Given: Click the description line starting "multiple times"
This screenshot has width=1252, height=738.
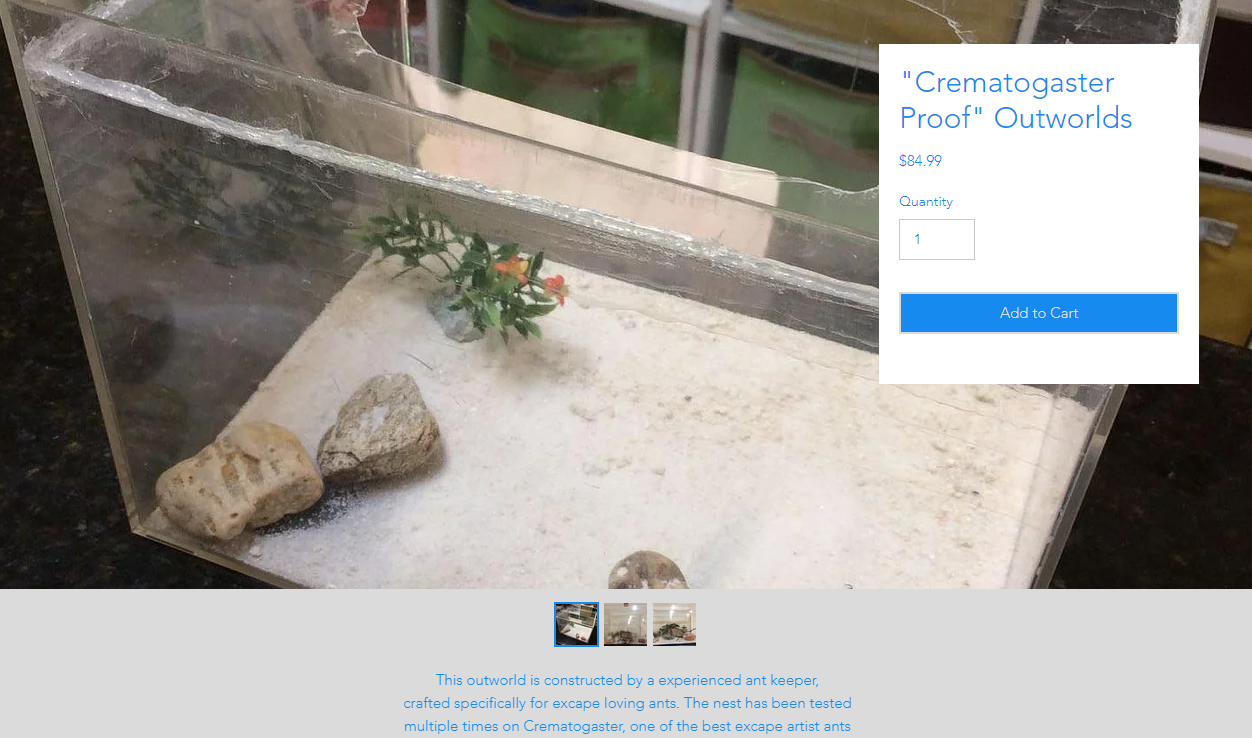Looking at the screenshot, I should tap(627, 726).
